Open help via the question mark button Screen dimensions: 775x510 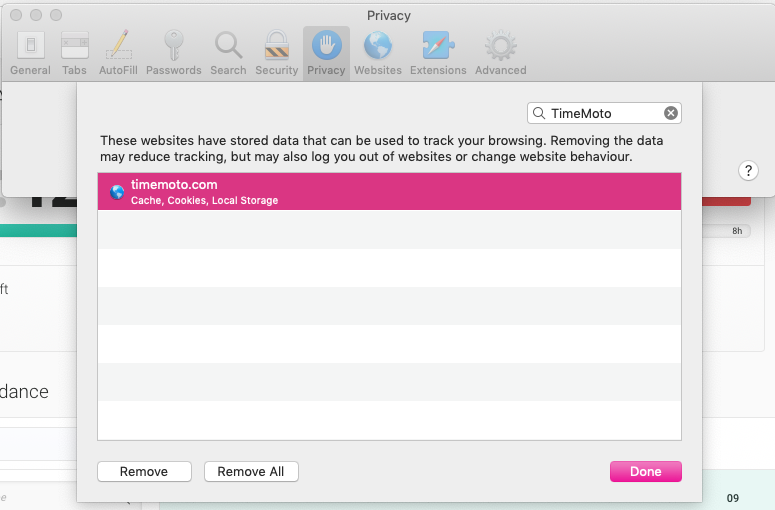click(x=748, y=171)
